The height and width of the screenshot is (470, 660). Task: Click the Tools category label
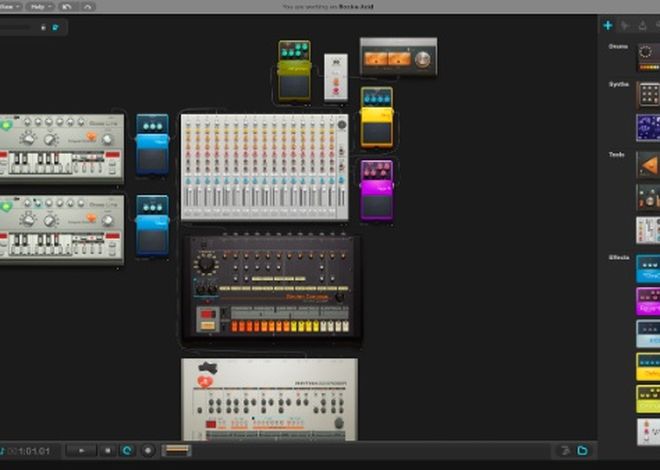[x=616, y=154]
